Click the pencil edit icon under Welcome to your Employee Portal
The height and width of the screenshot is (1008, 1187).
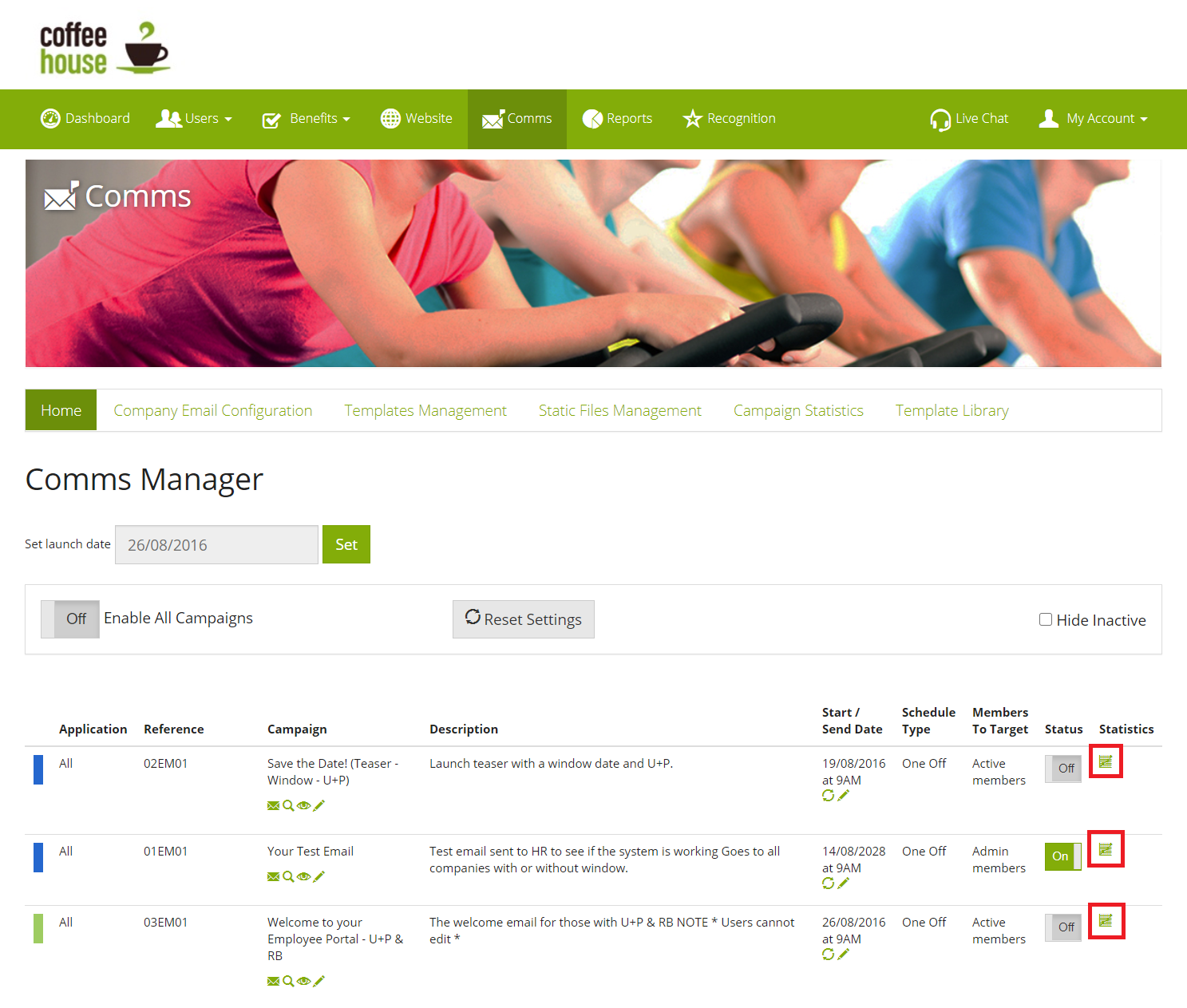(319, 981)
